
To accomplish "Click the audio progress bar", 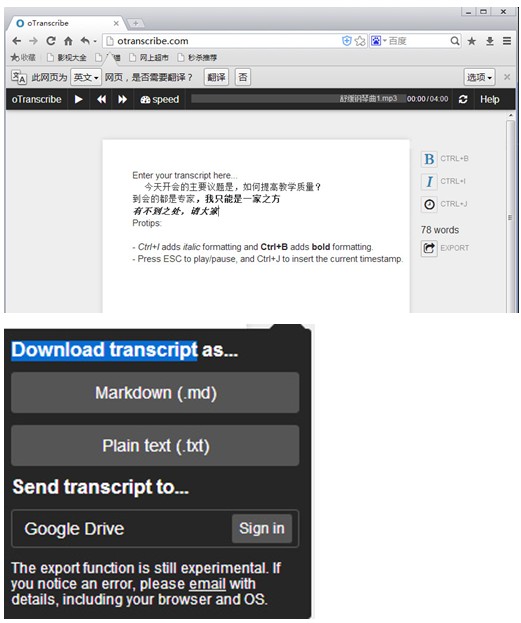I will (298, 99).
